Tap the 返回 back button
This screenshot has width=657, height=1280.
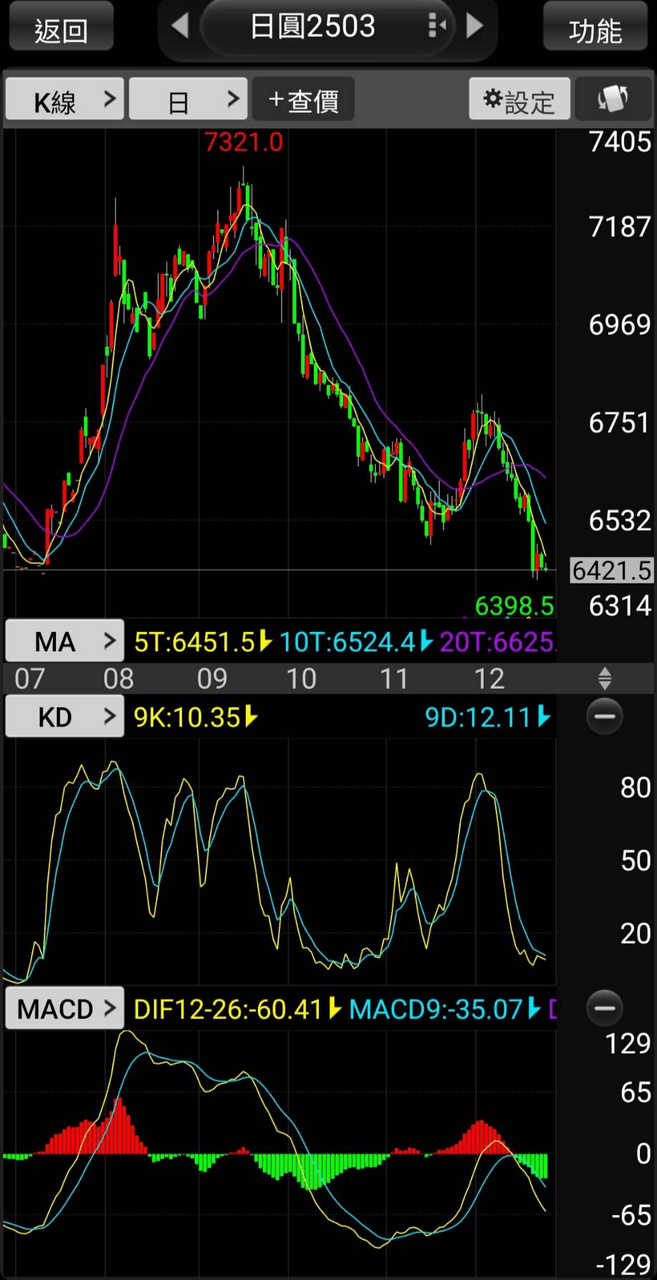tap(60, 27)
